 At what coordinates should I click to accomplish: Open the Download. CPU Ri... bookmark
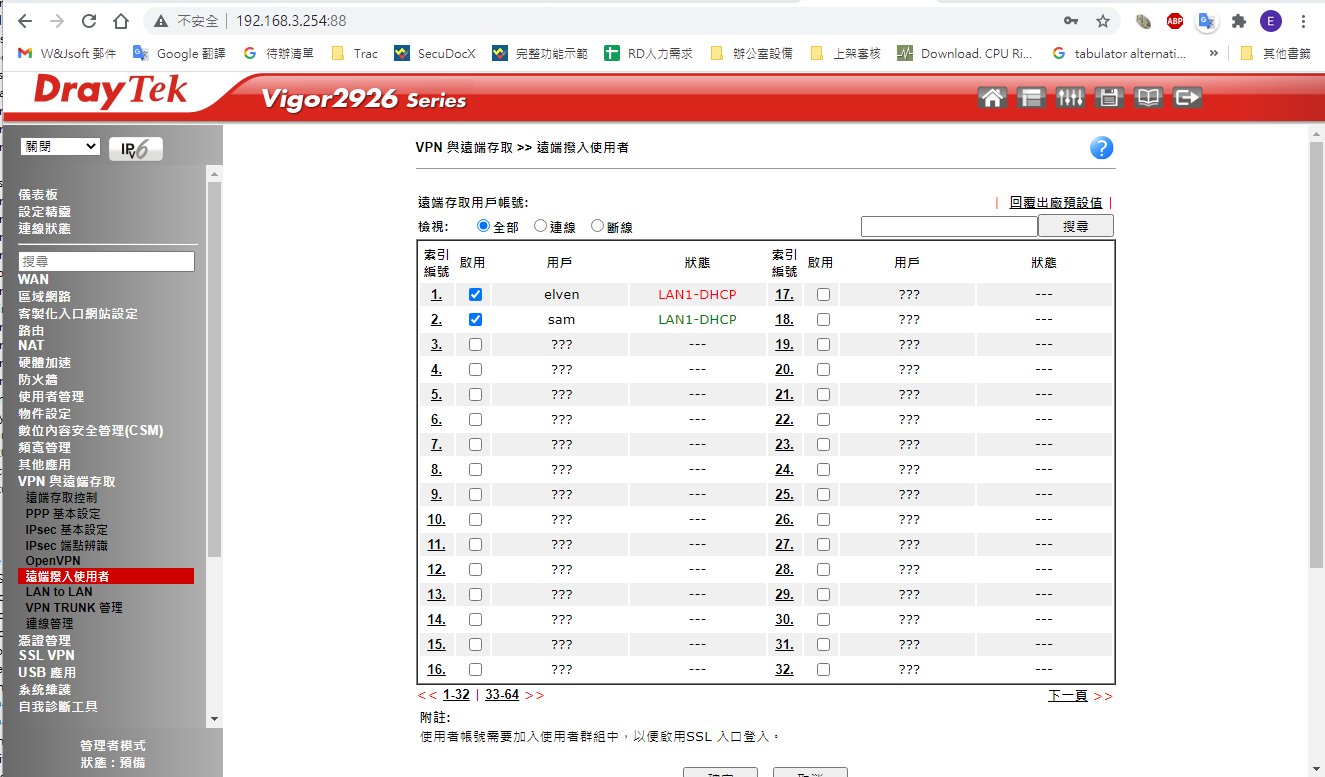[965, 53]
